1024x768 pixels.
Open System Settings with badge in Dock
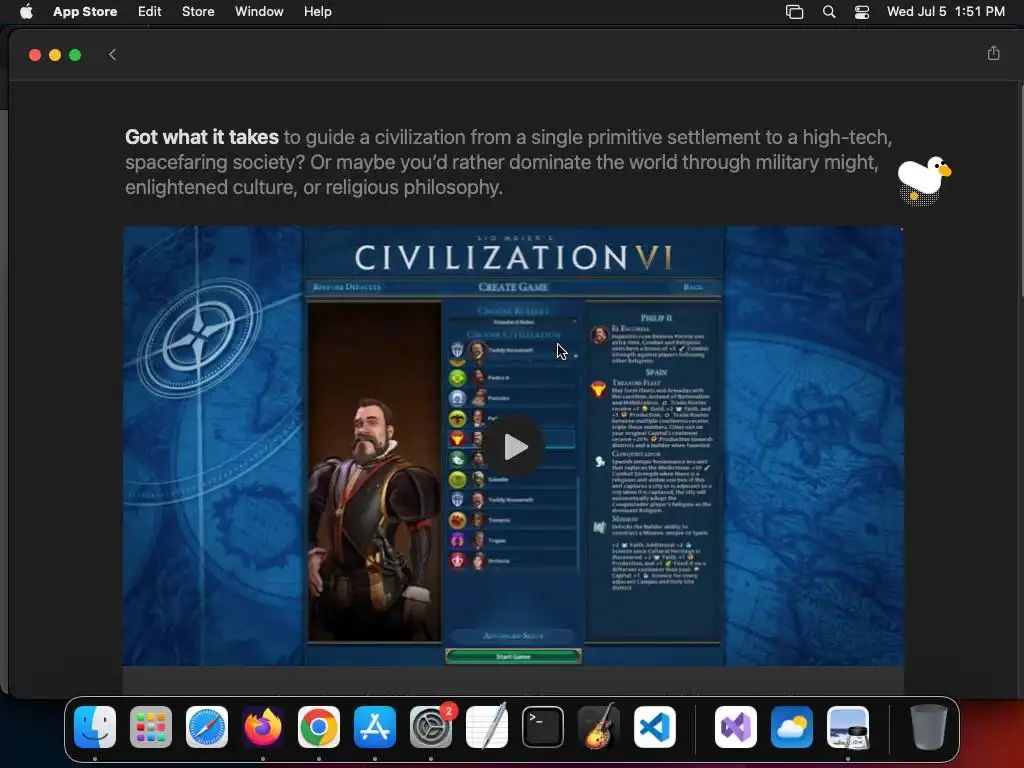431,727
